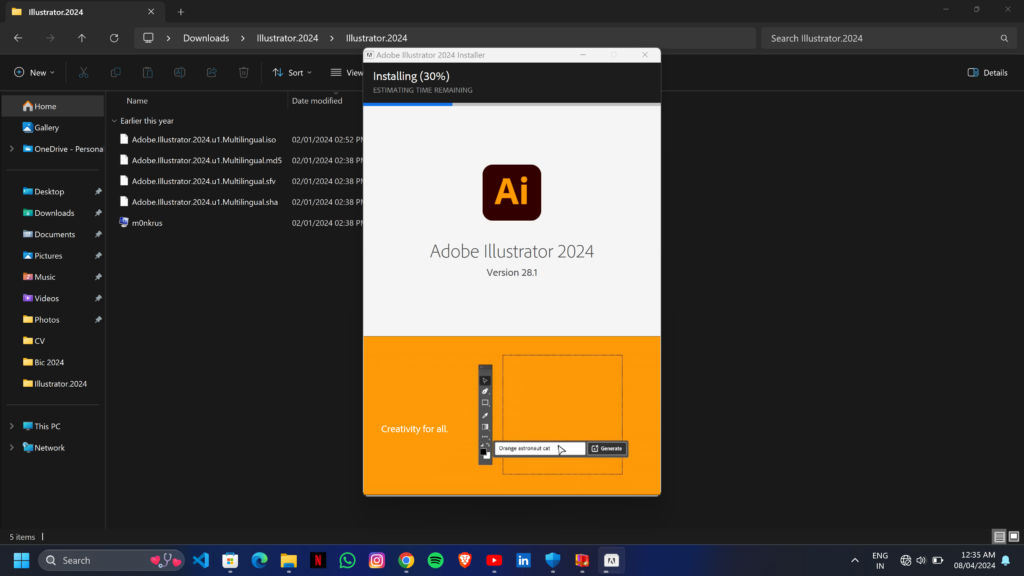Launch Brave browser from the taskbar
Image resolution: width=1024 pixels, height=576 pixels.
pos(465,560)
